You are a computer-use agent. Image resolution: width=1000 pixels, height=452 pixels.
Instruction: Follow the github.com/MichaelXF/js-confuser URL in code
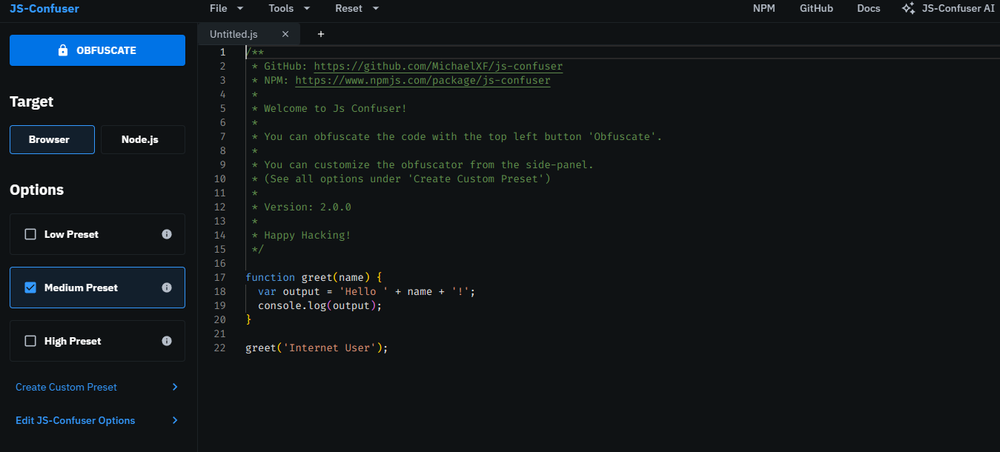(x=438, y=66)
